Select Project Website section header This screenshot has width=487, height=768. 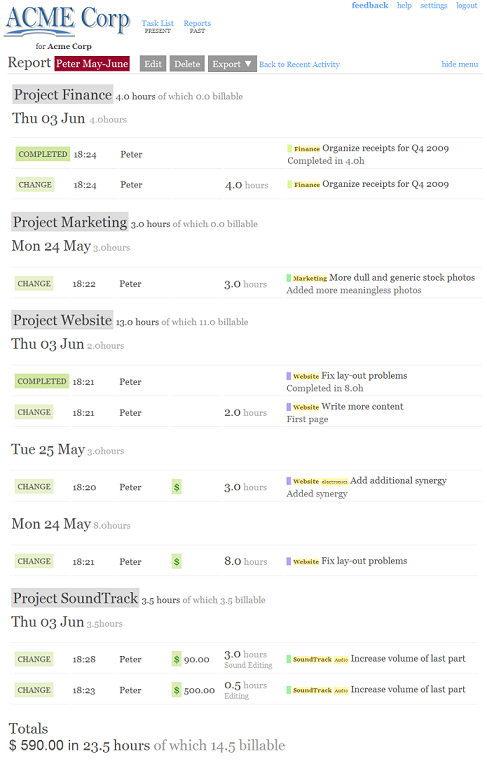click(62, 320)
